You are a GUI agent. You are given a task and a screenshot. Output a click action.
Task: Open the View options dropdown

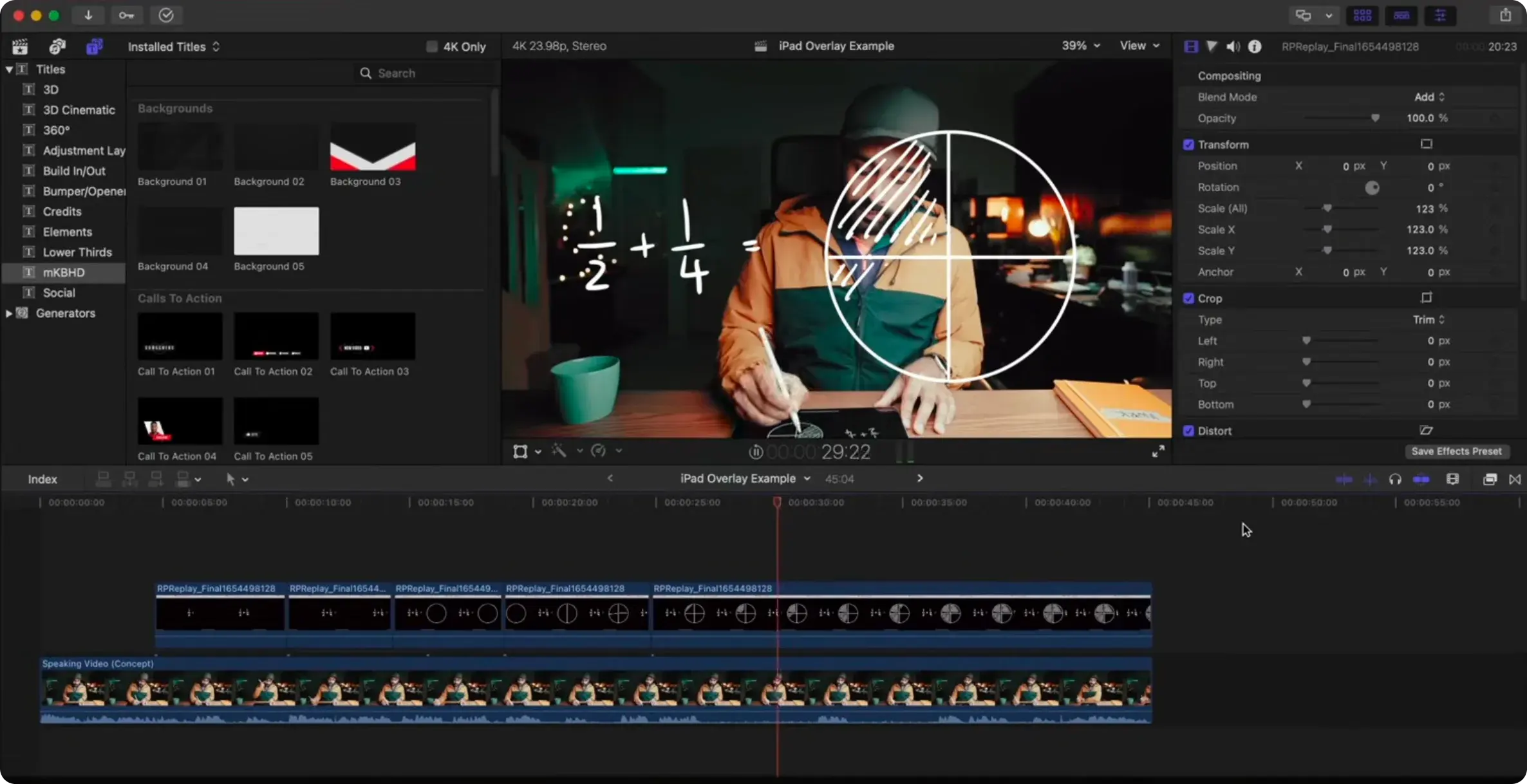1139,46
